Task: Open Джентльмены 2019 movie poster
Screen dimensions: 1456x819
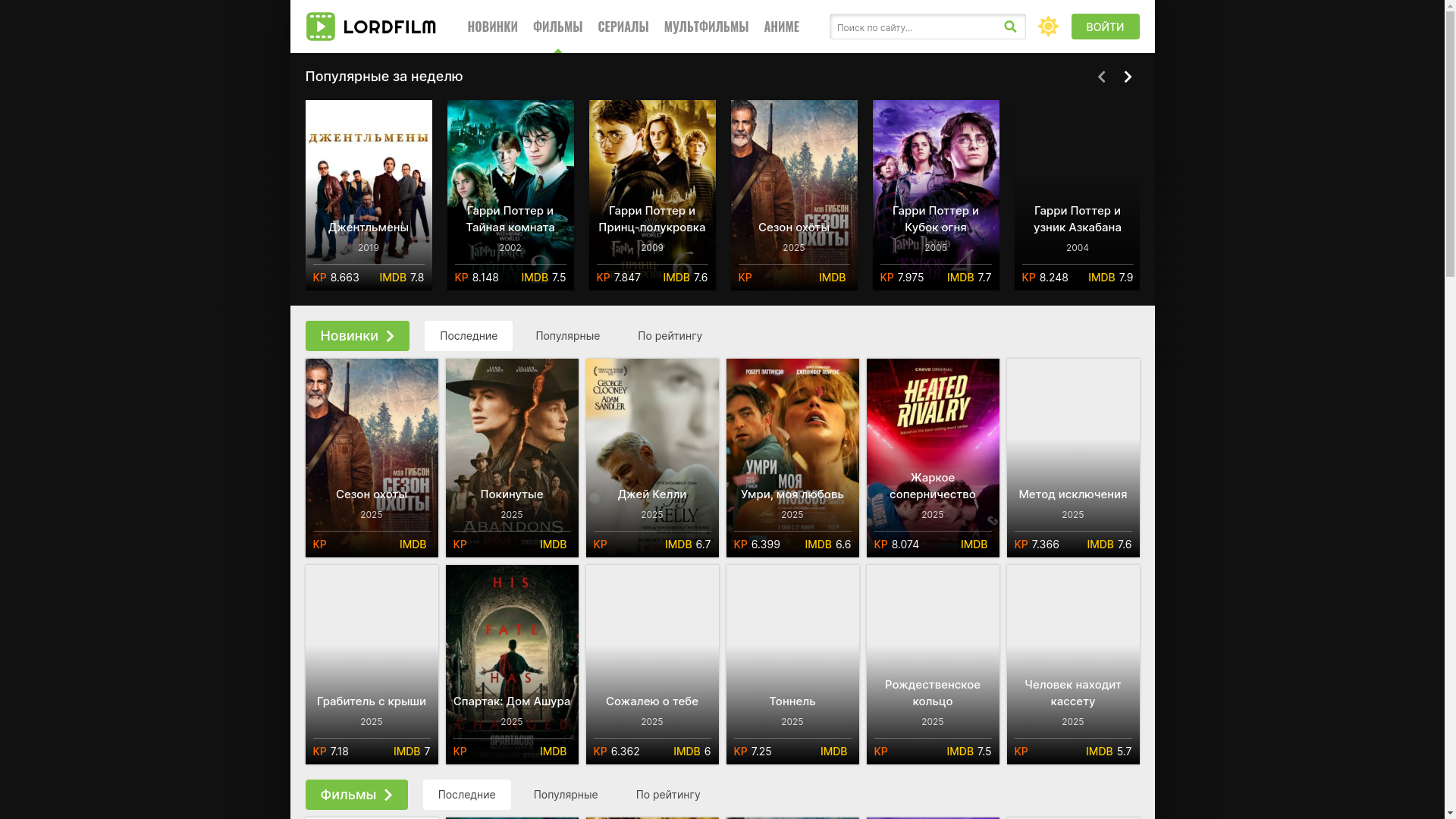Action: click(x=369, y=195)
